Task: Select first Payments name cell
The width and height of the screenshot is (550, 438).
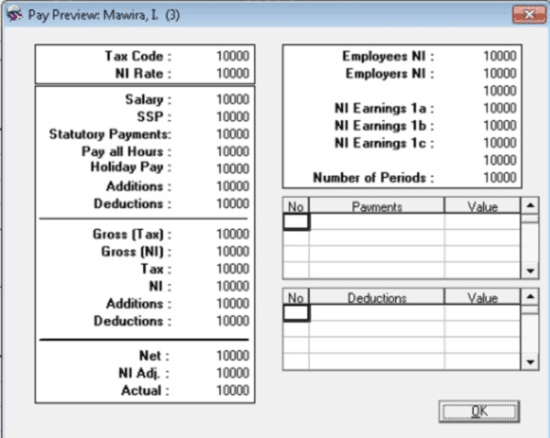Action: point(377,222)
